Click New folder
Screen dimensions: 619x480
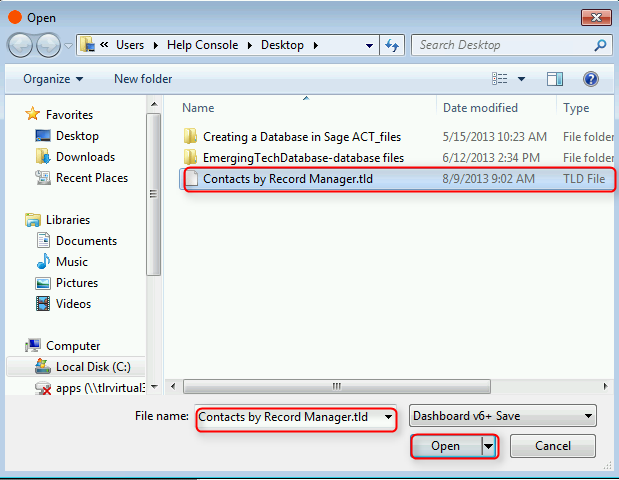pos(143,79)
